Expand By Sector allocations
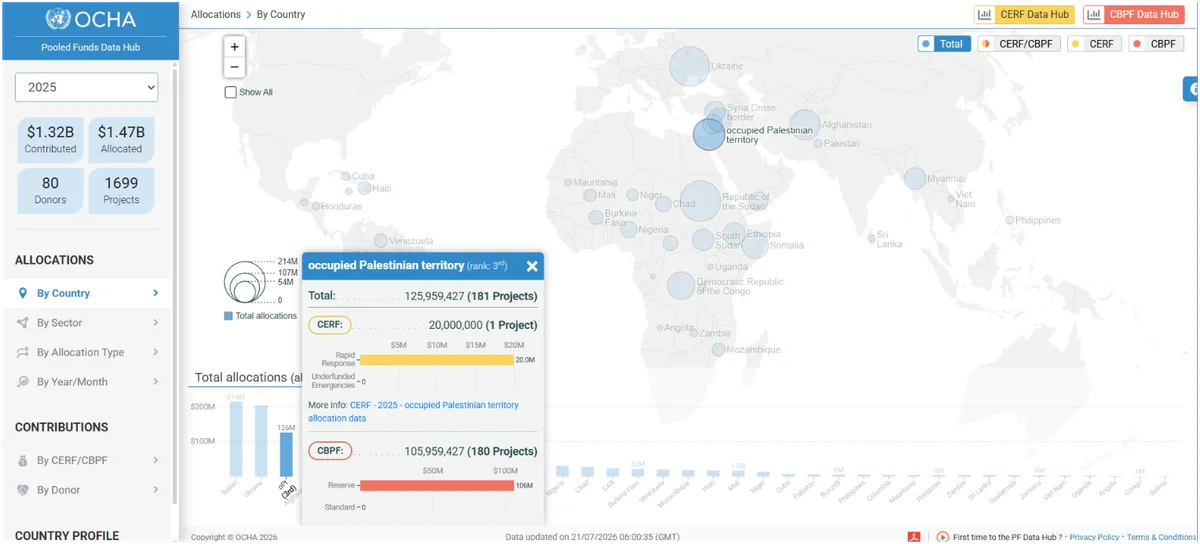The image size is (1200, 544). (x=88, y=323)
